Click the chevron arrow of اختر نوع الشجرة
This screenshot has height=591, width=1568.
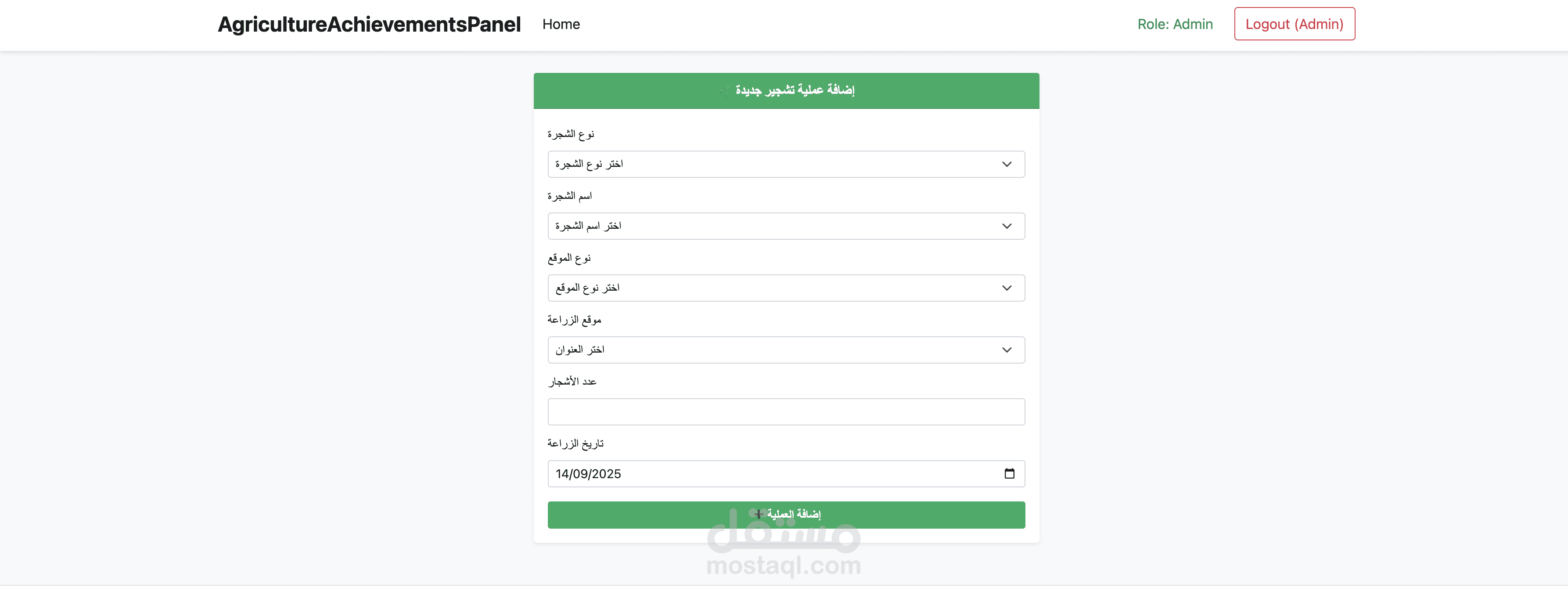1006,164
